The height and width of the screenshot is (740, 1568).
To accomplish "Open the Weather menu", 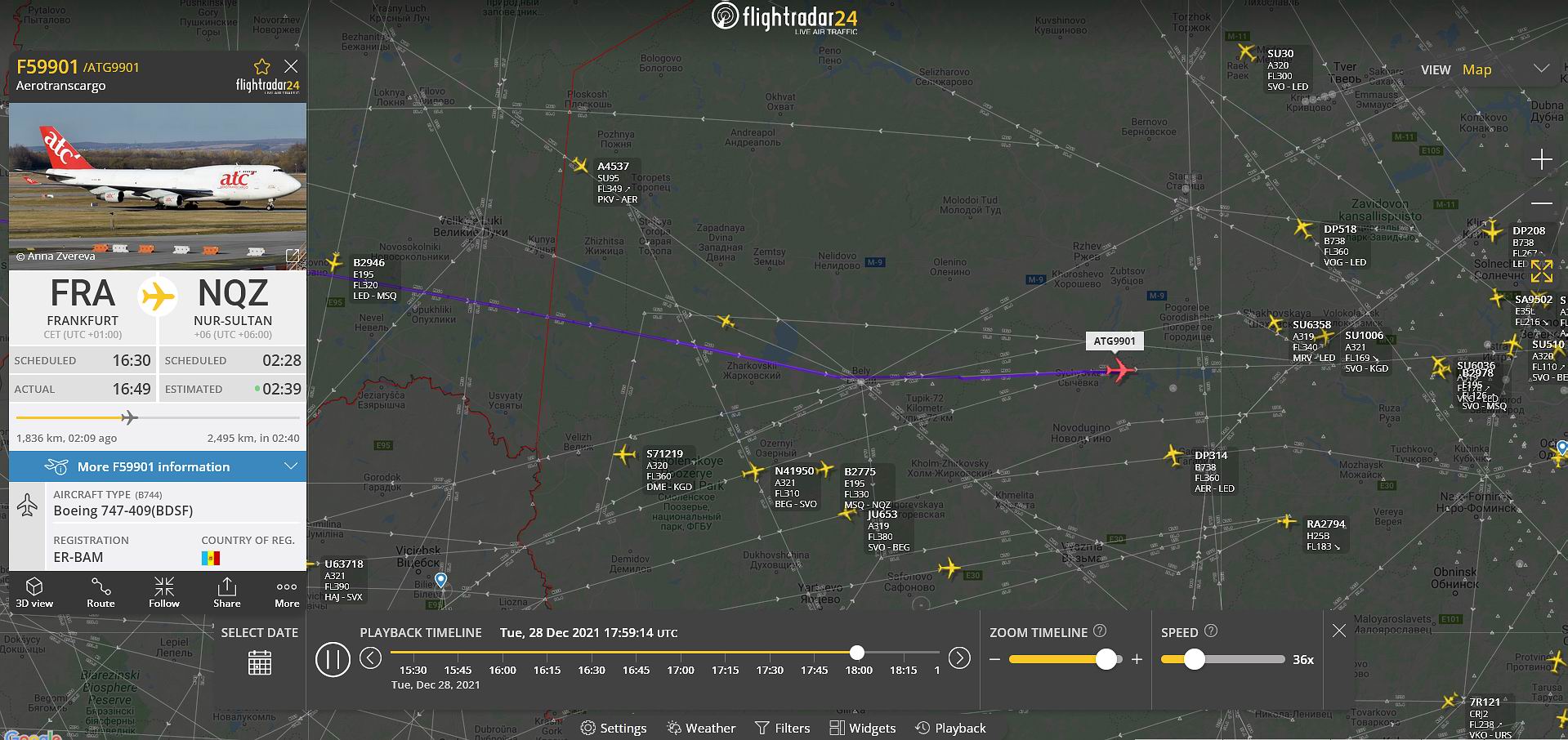I will [701, 728].
